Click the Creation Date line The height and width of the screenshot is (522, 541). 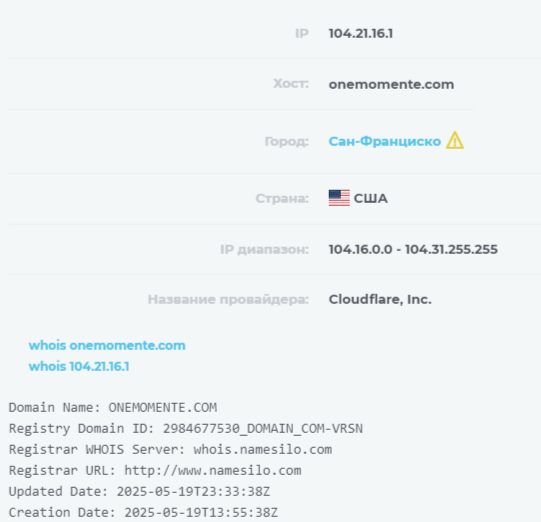click(143, 513)
